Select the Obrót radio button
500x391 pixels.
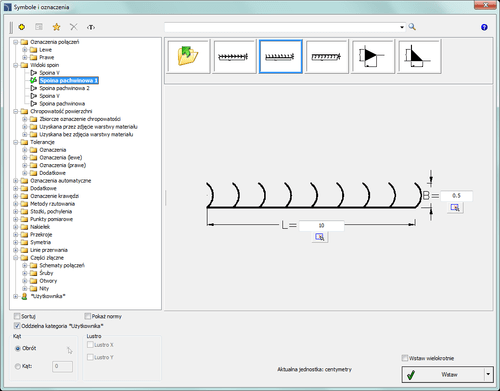coord(18,348)
